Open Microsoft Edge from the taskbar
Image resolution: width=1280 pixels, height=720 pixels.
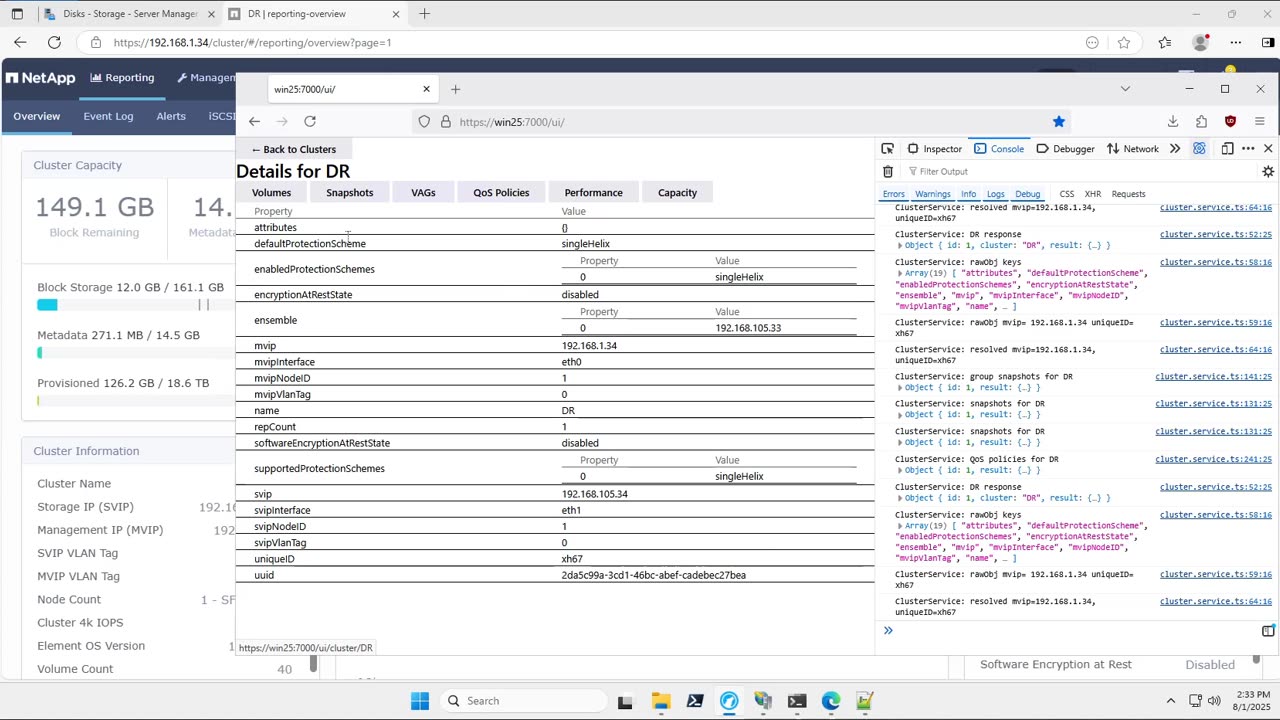coord(831,701)
